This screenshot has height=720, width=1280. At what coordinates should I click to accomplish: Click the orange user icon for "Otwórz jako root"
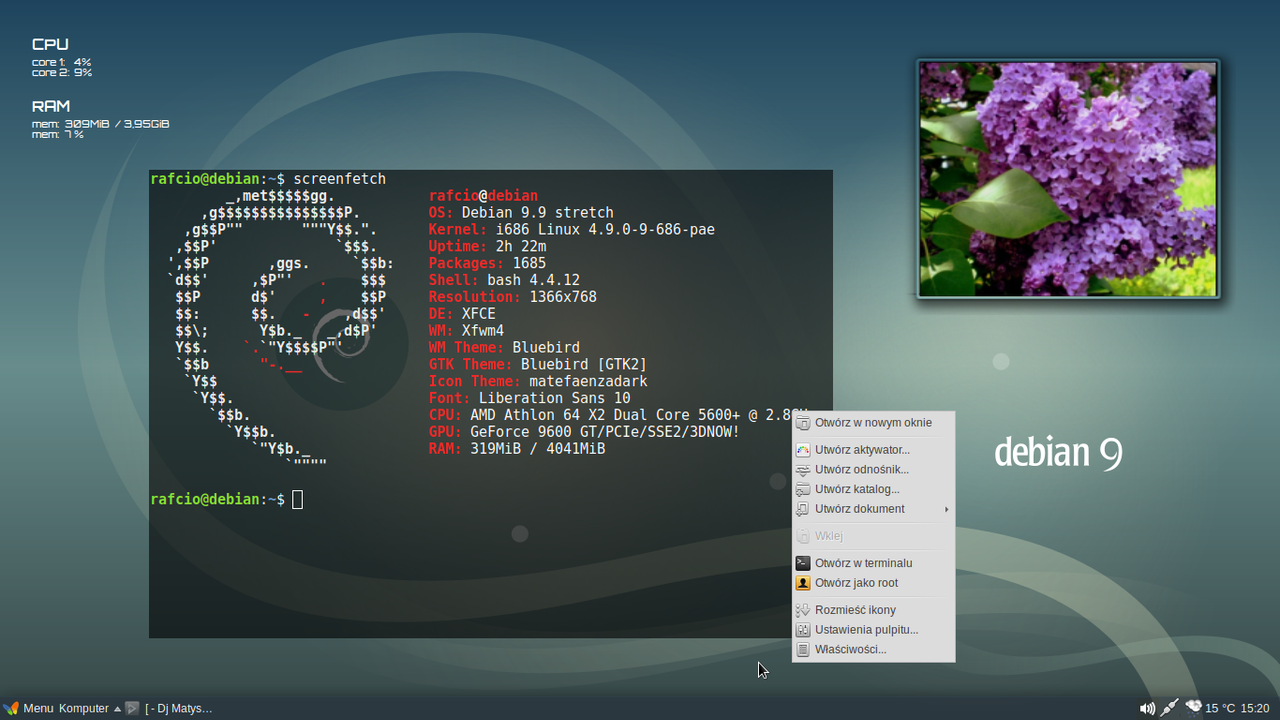click(x=803, y=583)
